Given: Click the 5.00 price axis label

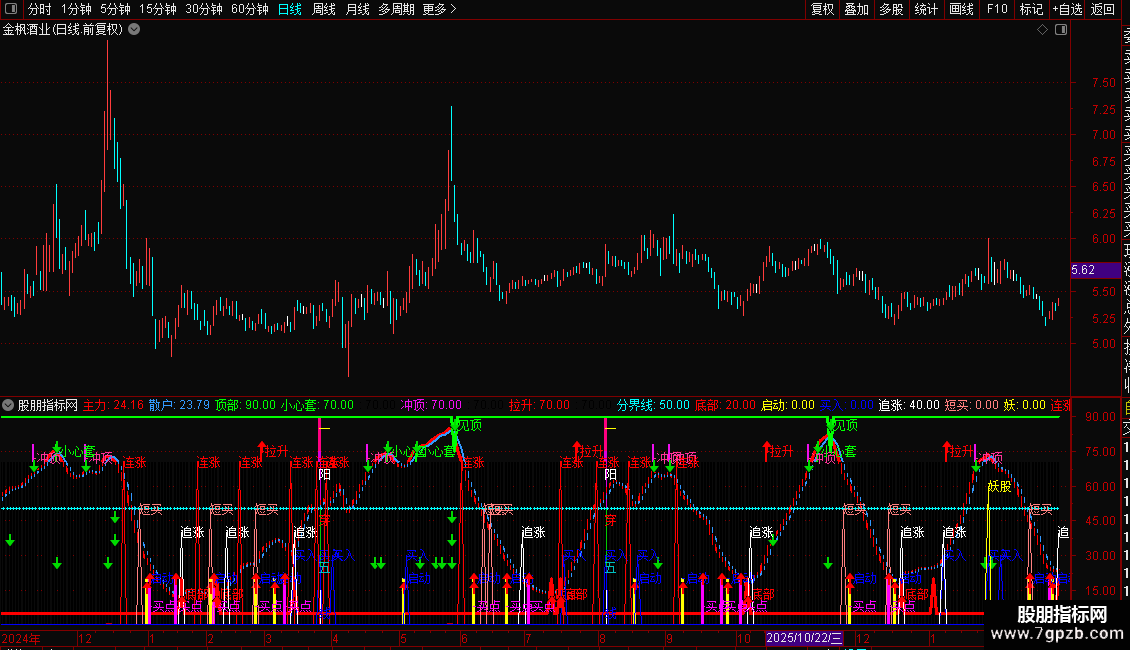Looking at the screenshot, I should click(x=1104, y=344).
